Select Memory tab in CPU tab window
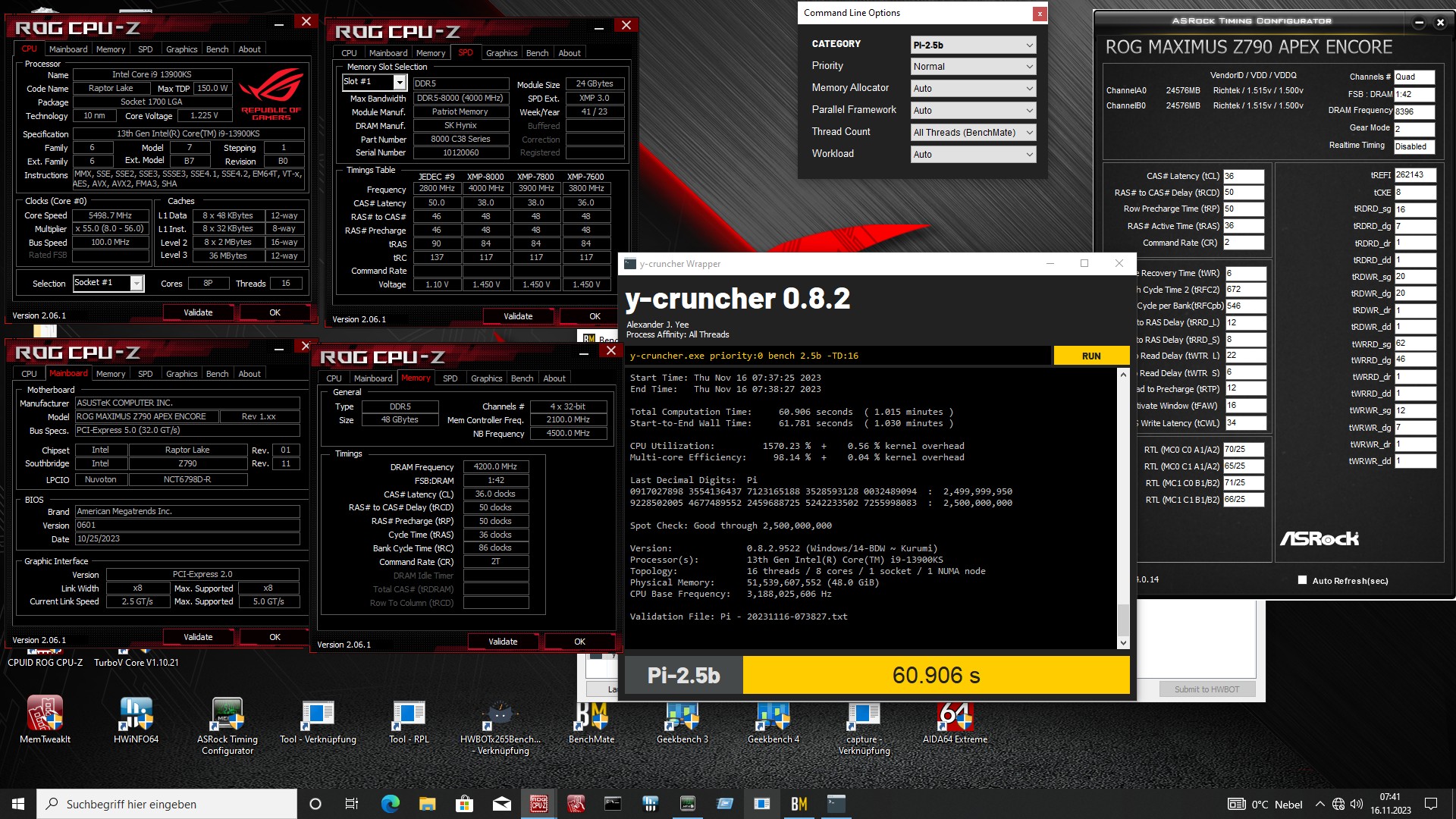1456x819 pixels. [x=111, y=49]
